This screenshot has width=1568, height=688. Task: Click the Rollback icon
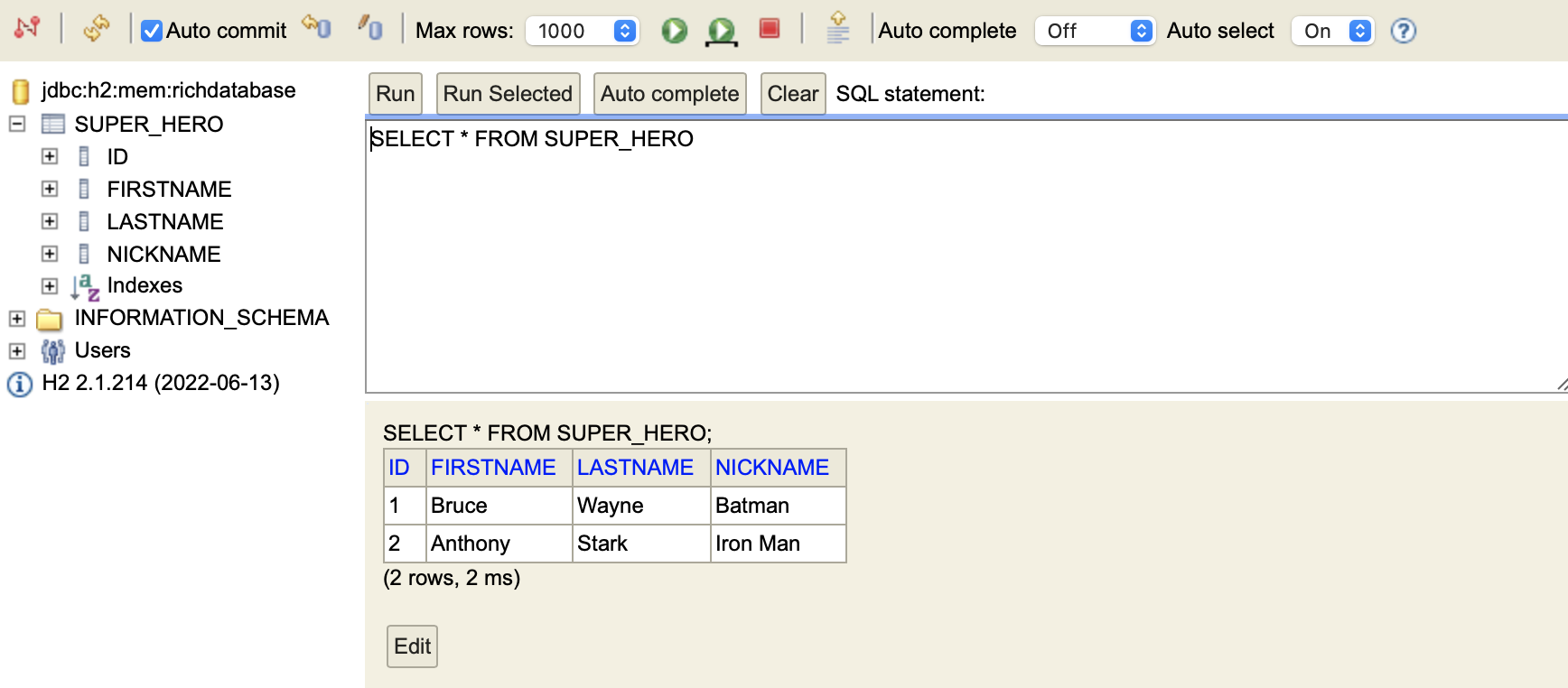coord(316,28)
